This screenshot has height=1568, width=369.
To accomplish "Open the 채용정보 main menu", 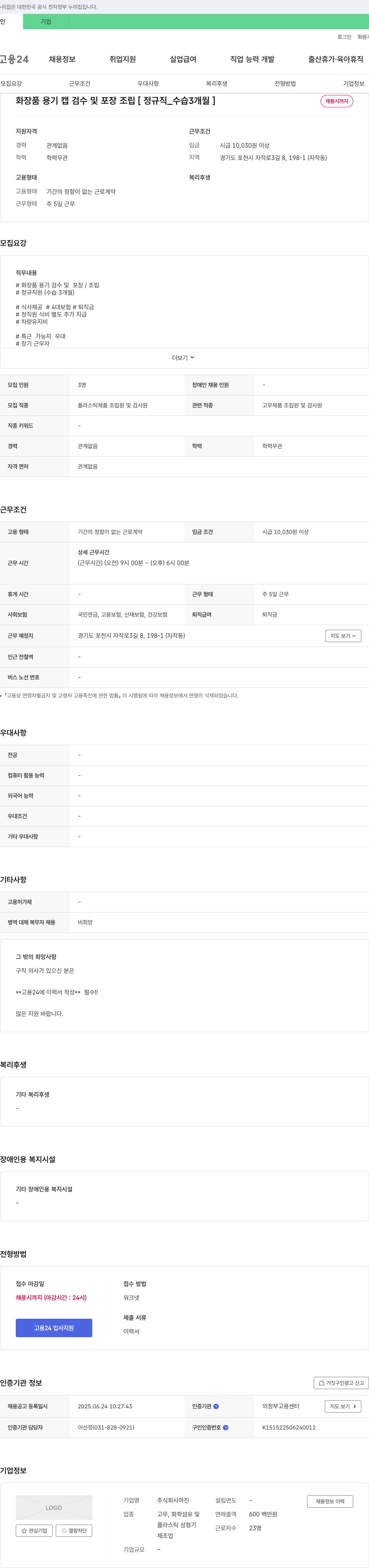I will 62,59.
